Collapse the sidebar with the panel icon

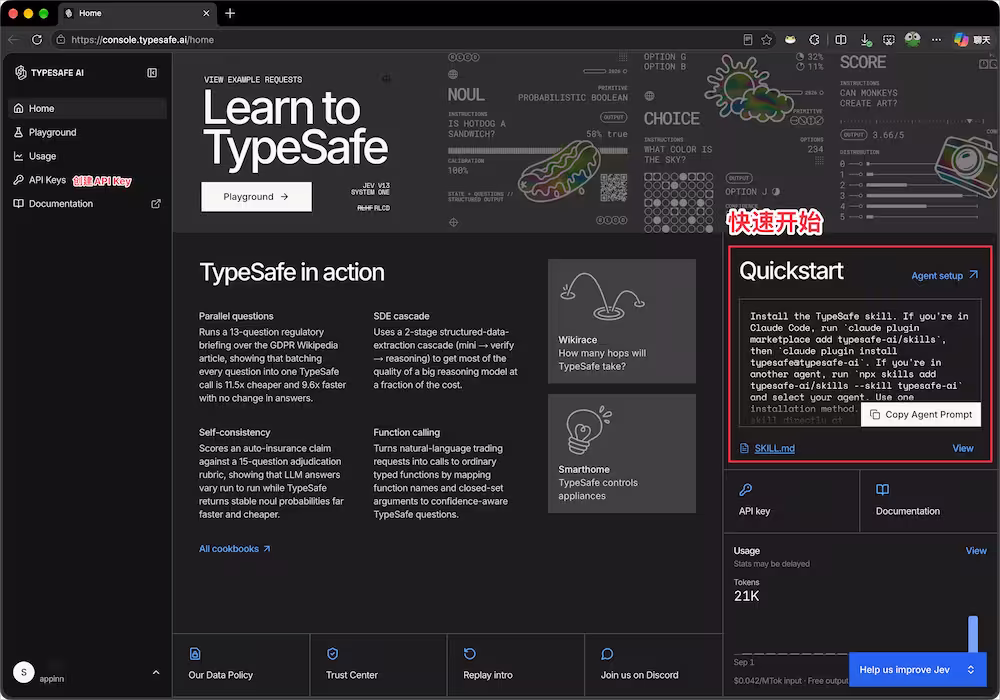click(152, 73)
